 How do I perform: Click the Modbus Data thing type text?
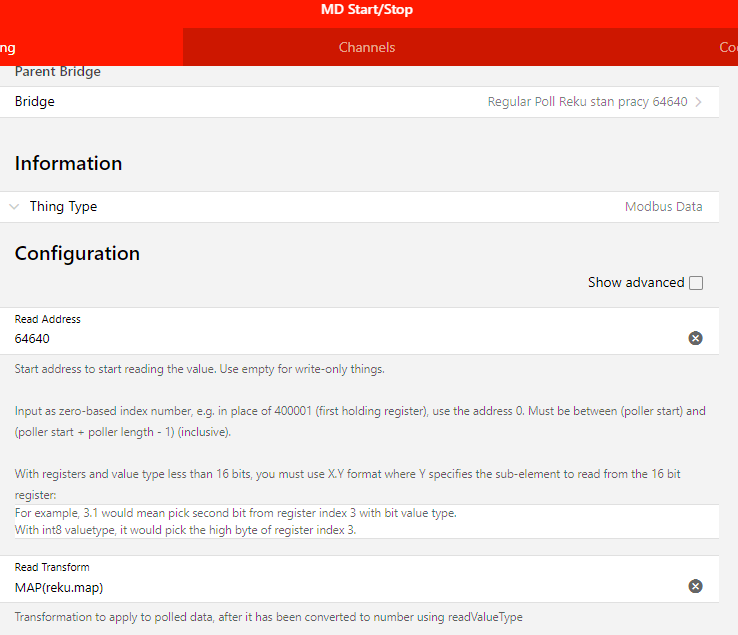pyautogui.click(x=663, y=207)
